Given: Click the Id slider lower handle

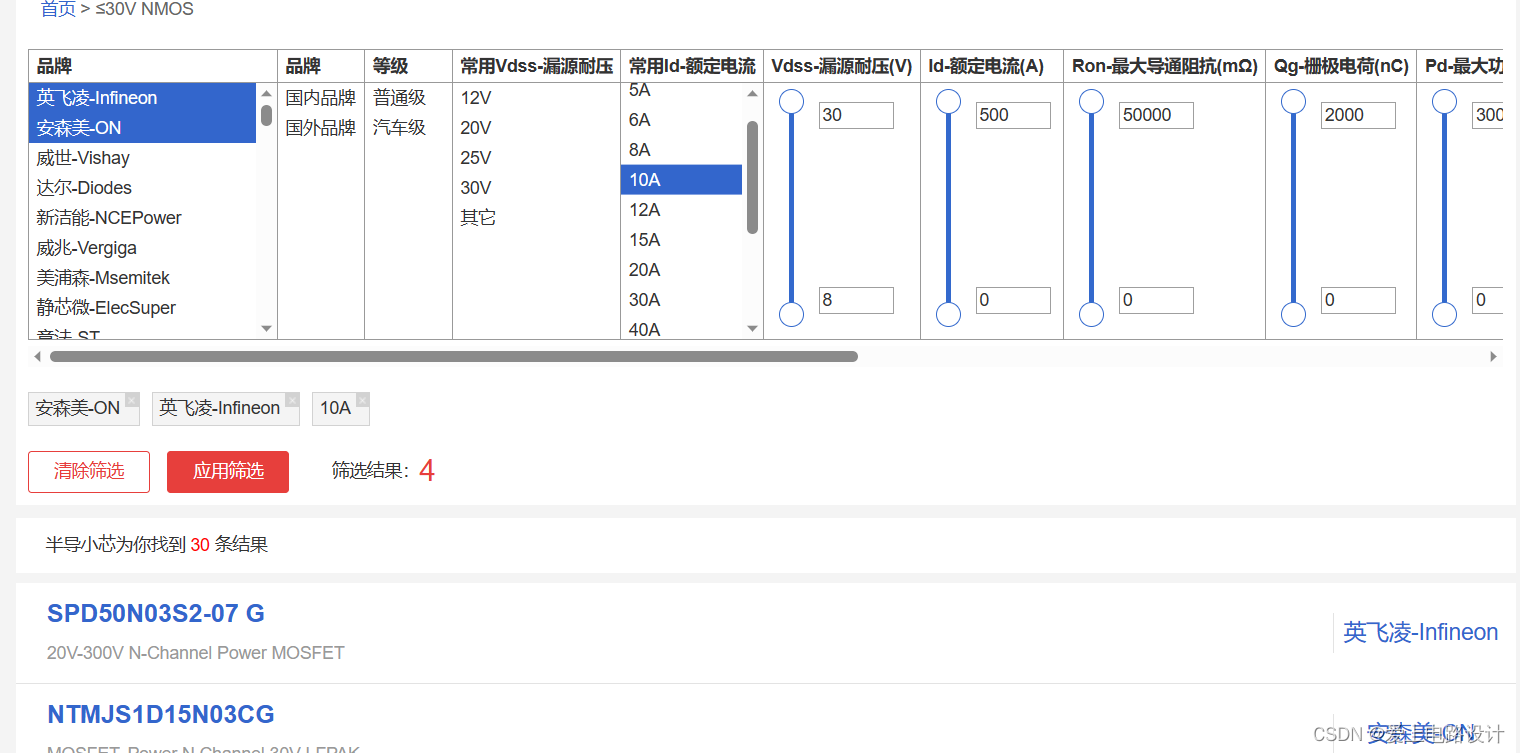Looking at the screenshot, I should tap(948, 314).
